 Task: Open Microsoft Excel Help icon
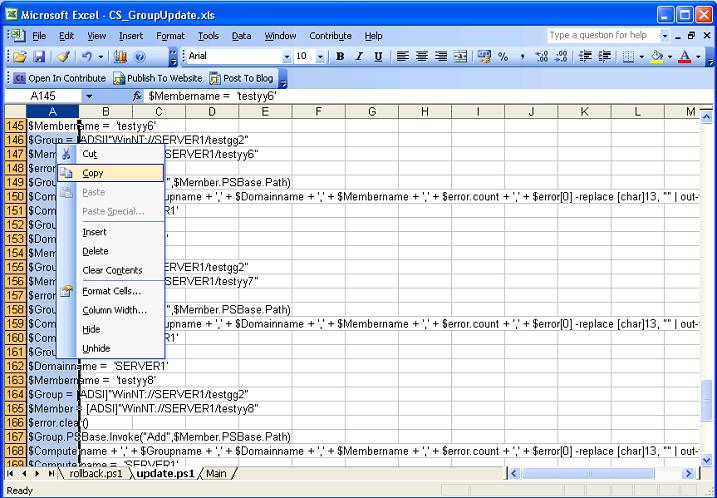tap(140, 57)
